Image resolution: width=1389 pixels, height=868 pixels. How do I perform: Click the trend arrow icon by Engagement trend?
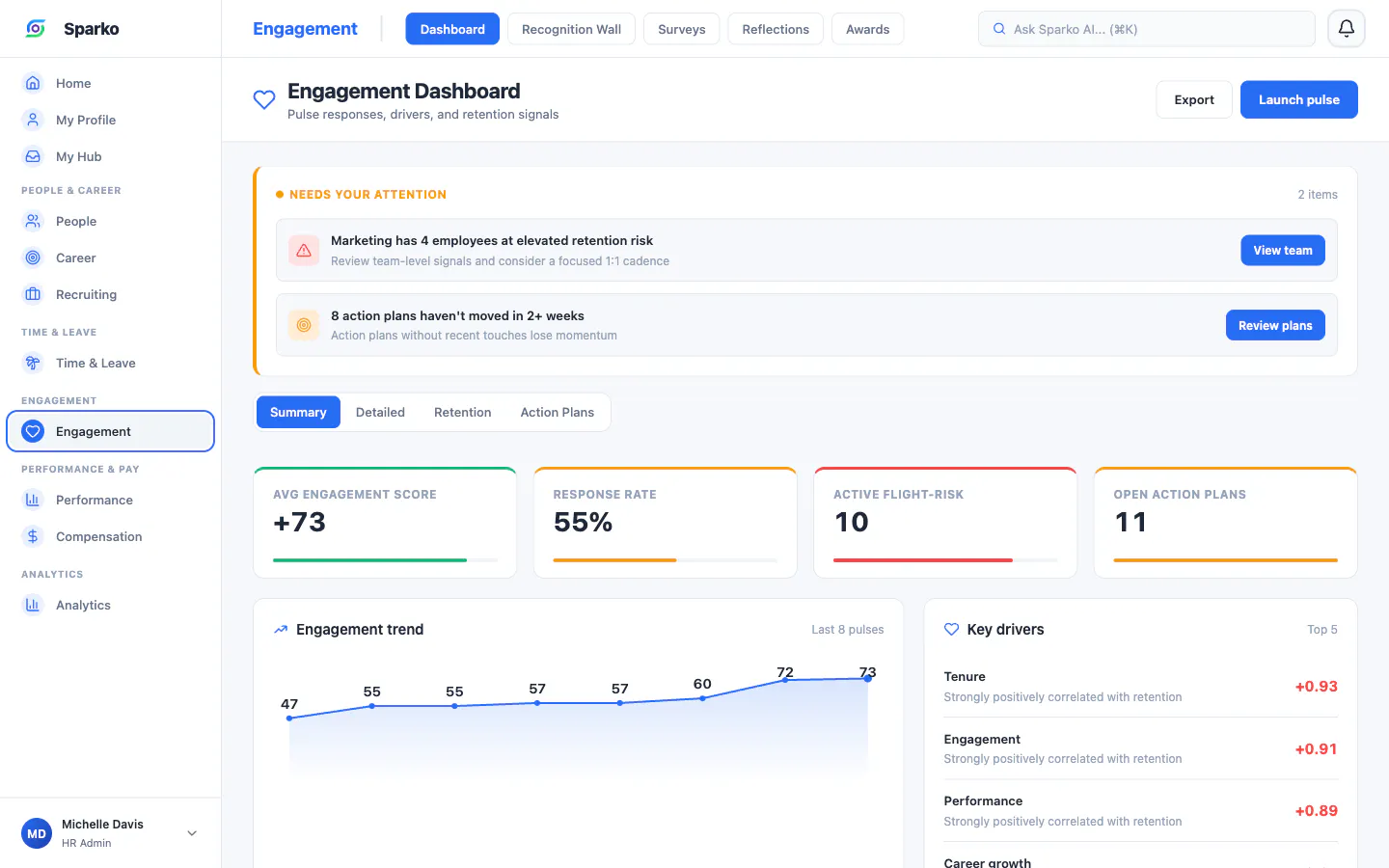click(281, 630)
